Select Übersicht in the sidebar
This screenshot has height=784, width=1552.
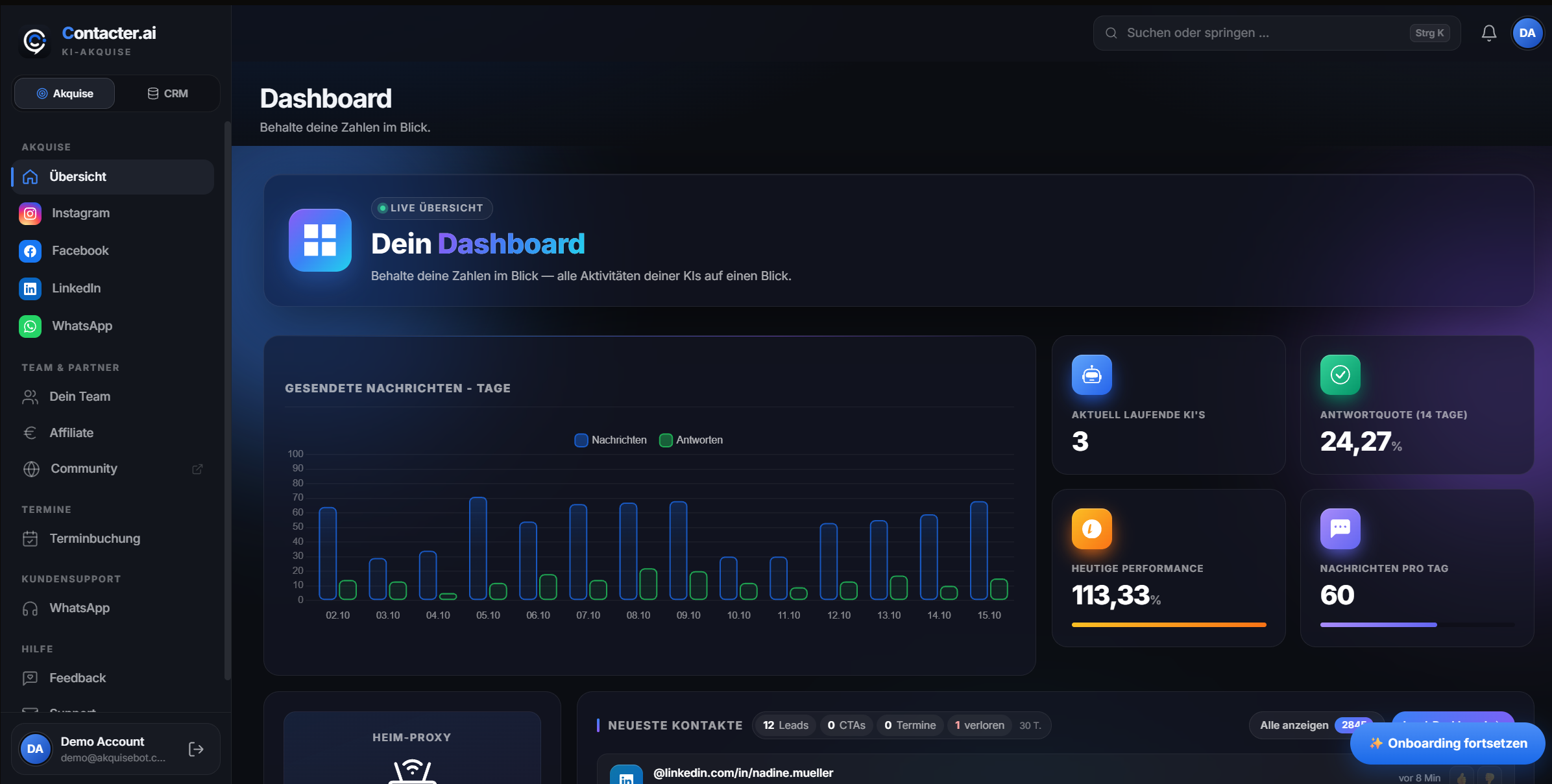pyautogui.click(x=113, y=176)
